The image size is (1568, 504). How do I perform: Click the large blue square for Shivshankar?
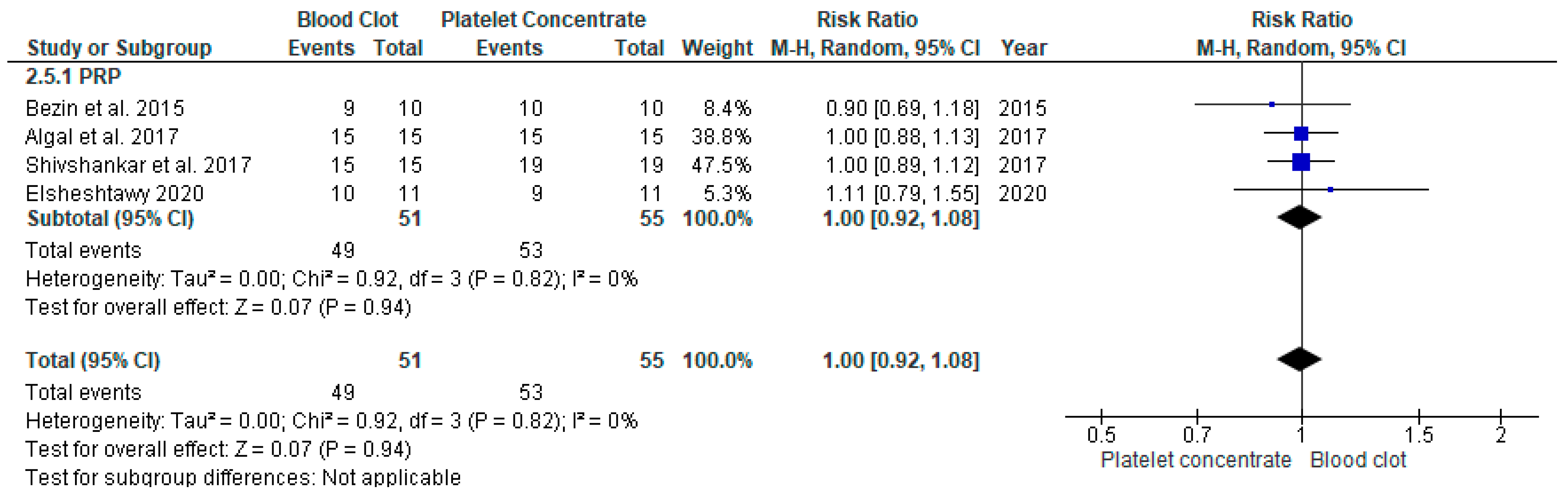click(1301, 162)
